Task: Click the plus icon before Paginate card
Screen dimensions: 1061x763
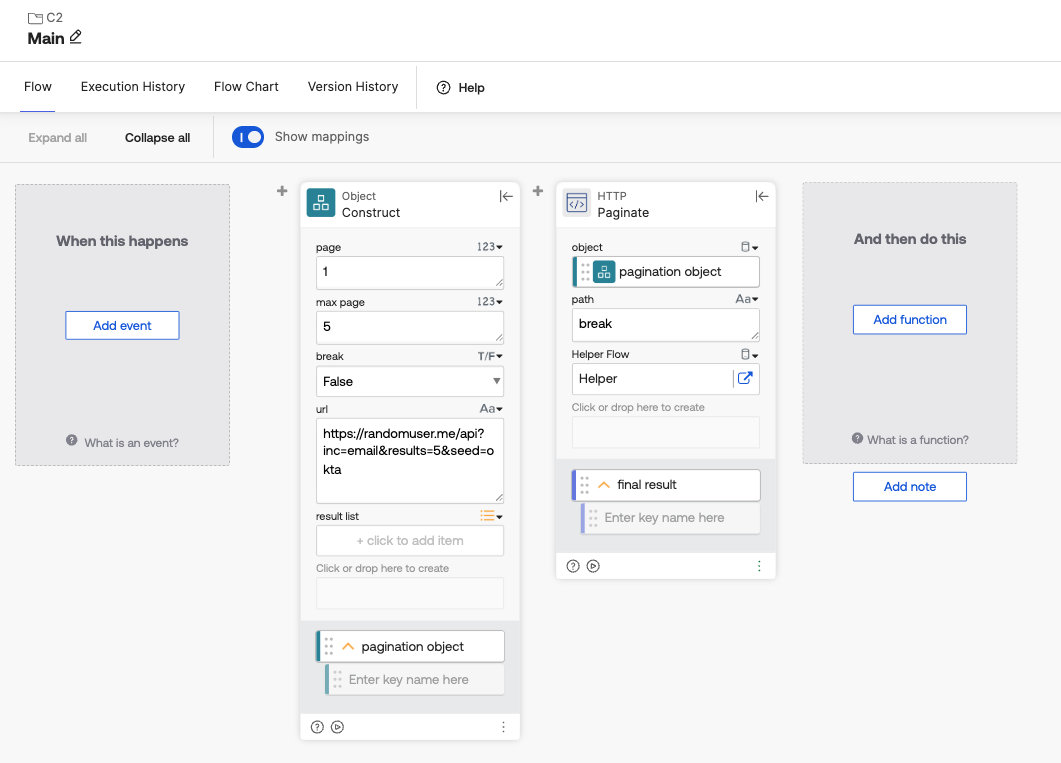Action: click(538, 191)
